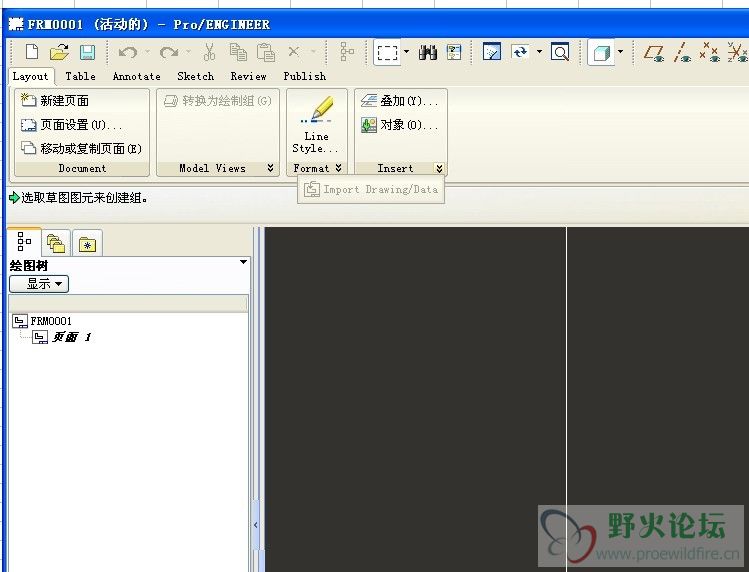Click the Cut scissors icon
The width and height of the screenshot is (749, 572).
209,52
